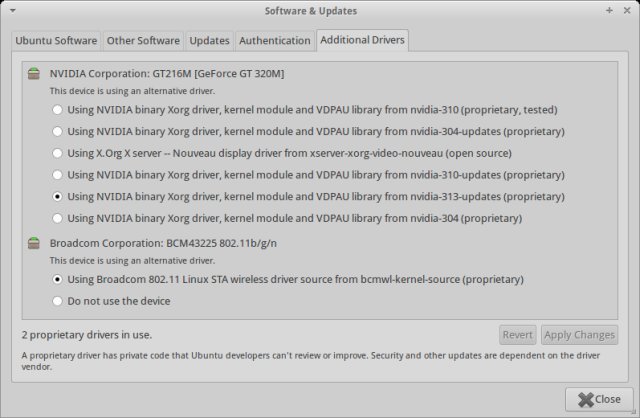Click the Revert button

pyautogui.click(x=518, y=335)
